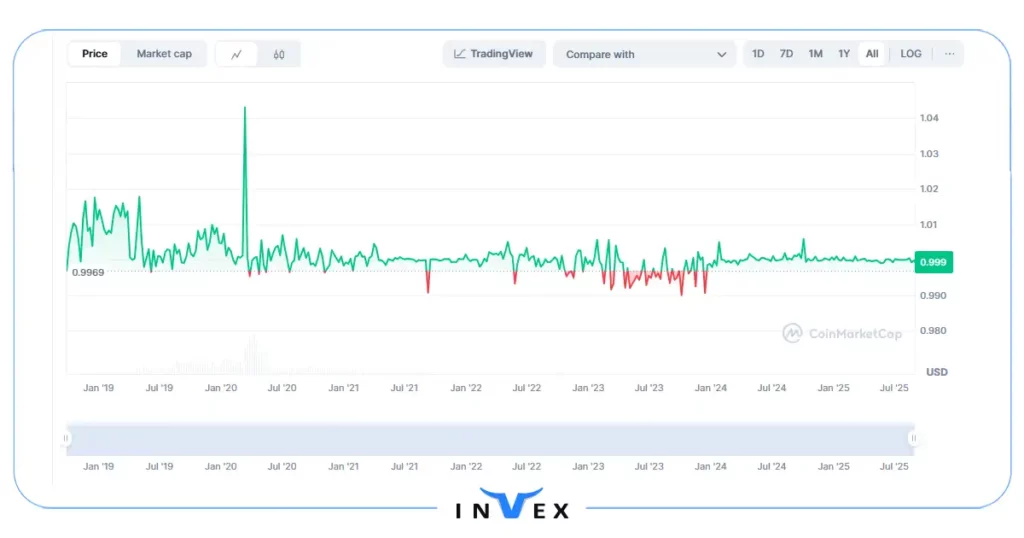Switch to the line chart icon
Image resolution: width=1024 pixels, height=538 pixels.
point(236,54)
